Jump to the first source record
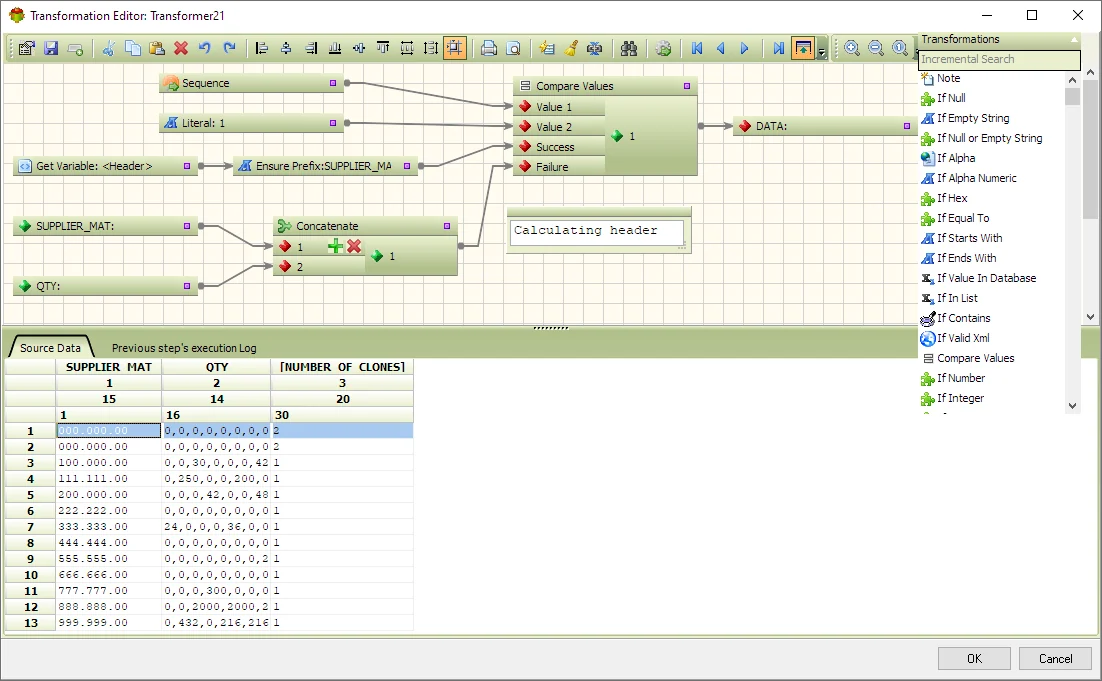 697,48
